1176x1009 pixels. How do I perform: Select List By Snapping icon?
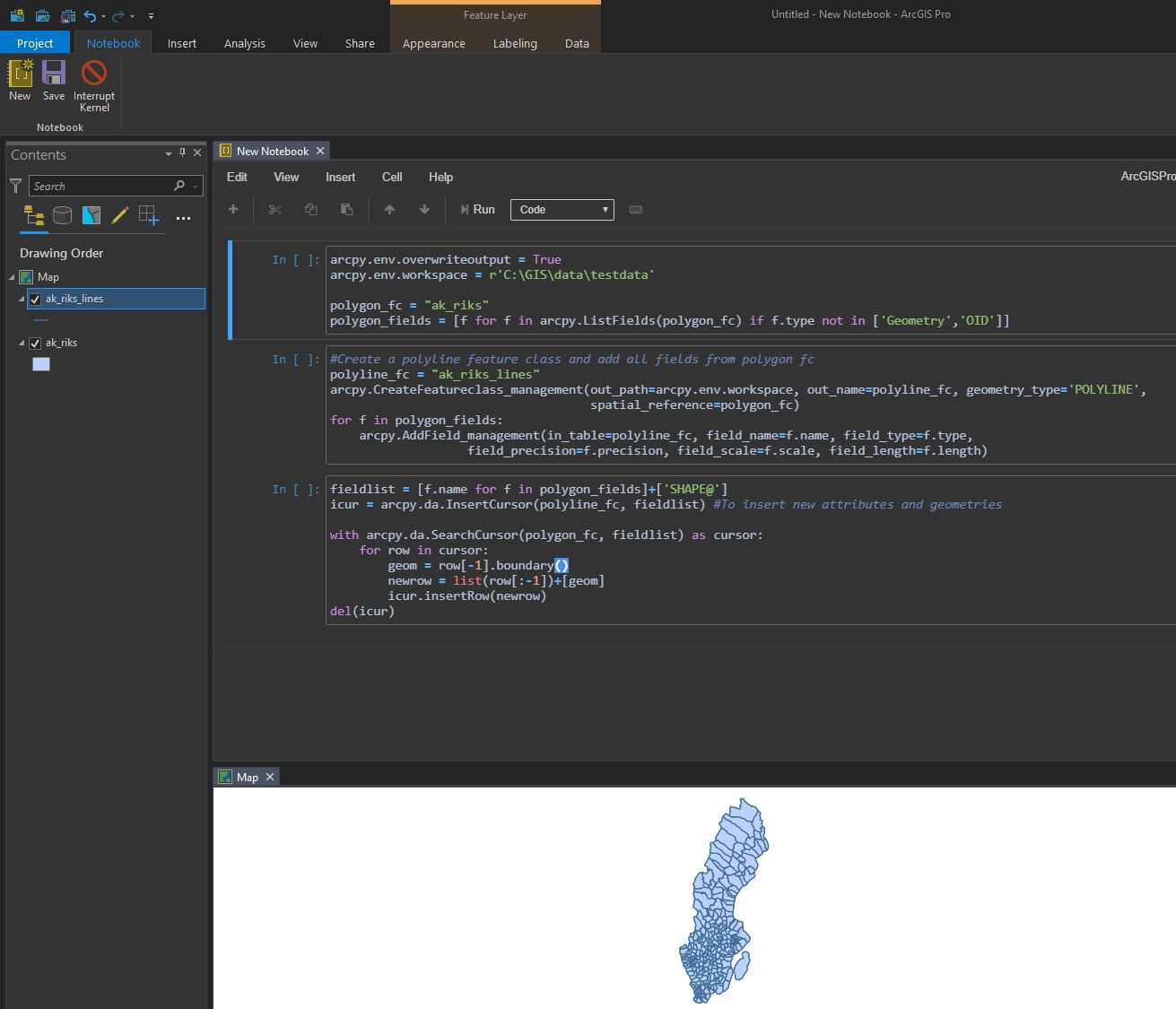click(x=149, y=215)
